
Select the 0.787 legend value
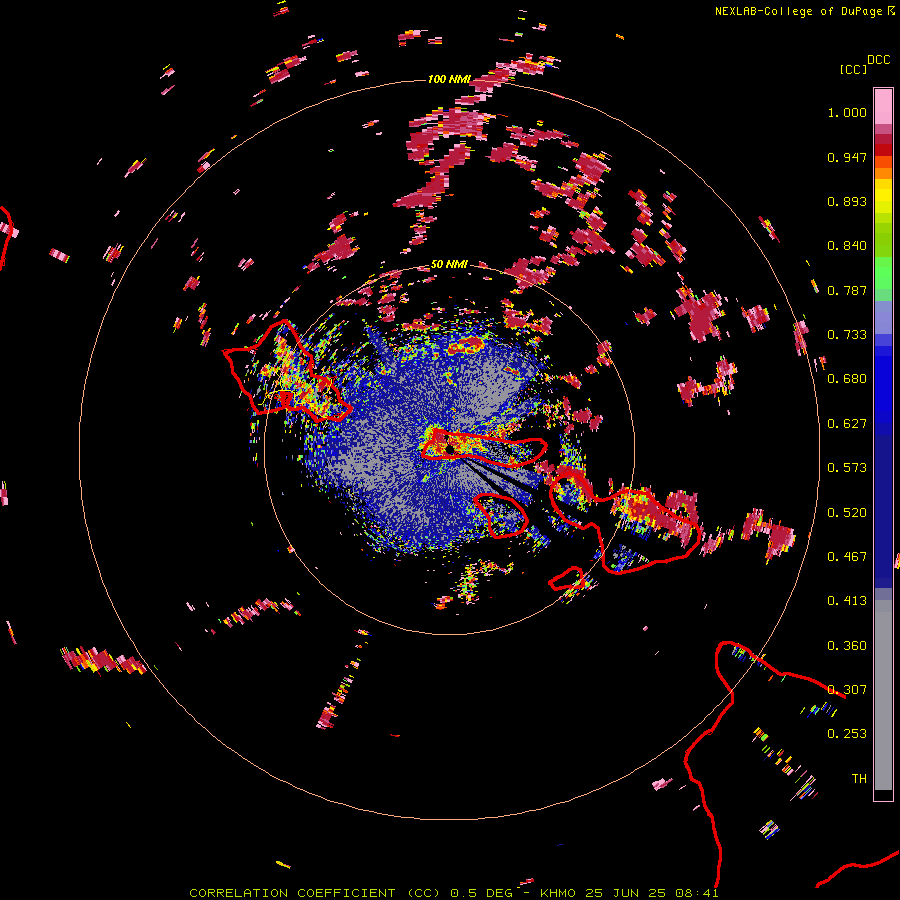(x=847, y=290)
